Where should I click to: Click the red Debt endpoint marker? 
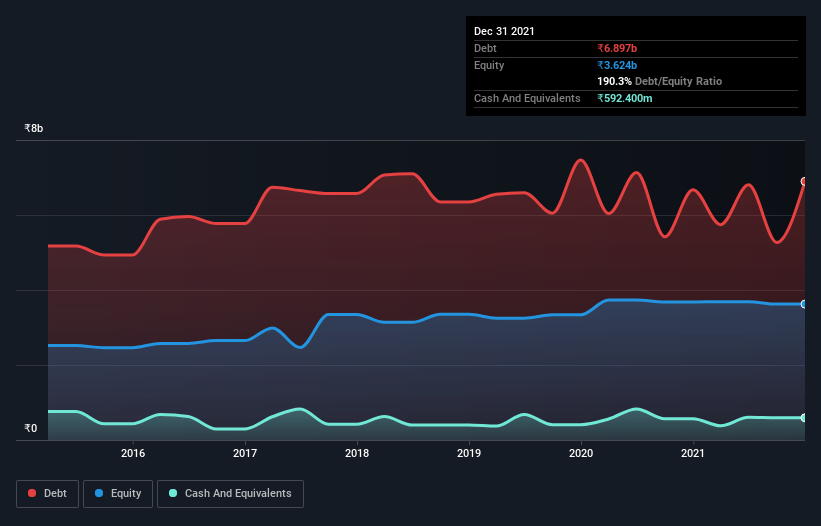[804, 182]
